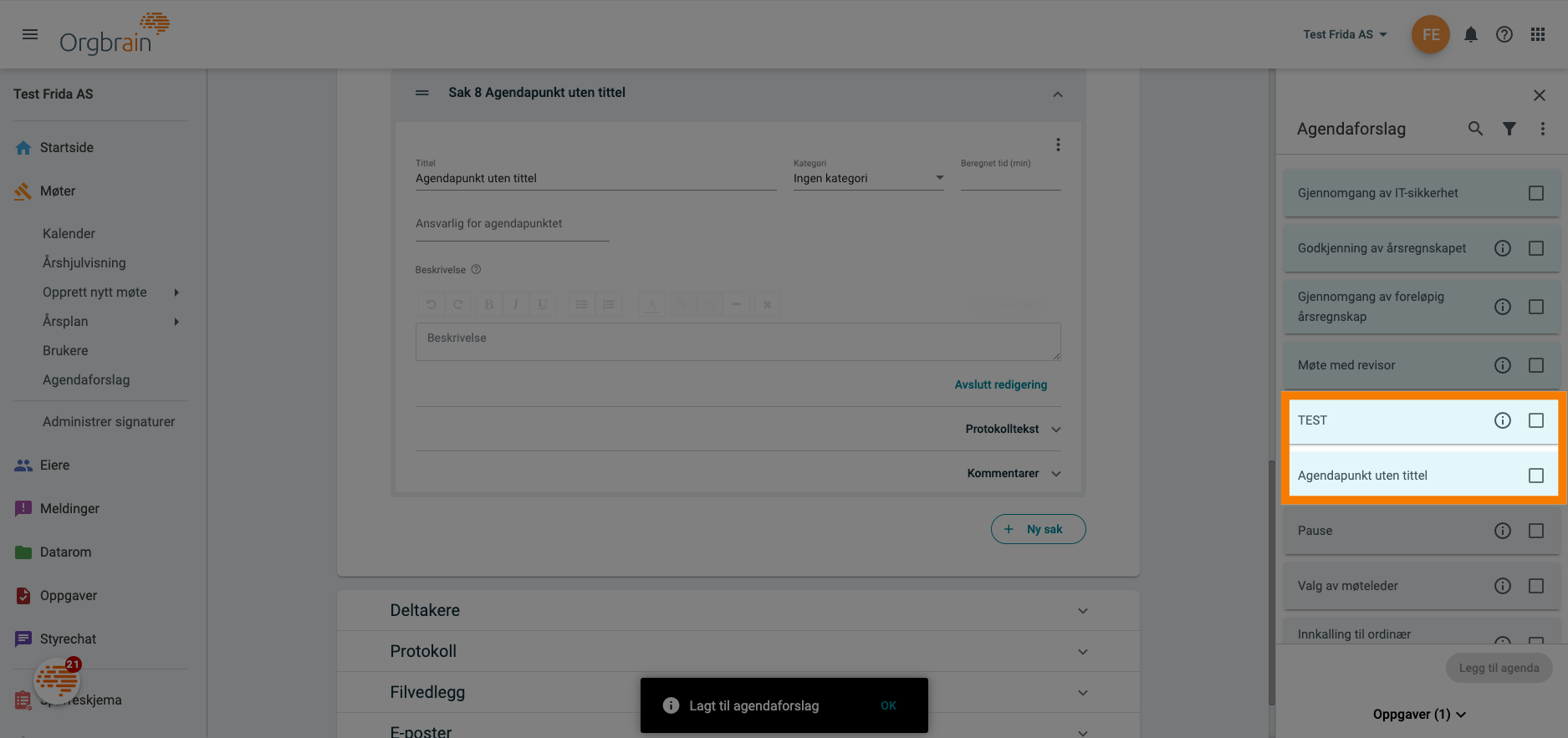Expand the Kommentarer section
The width and height of the screenshot is (1568, 738).
(x=1014, y=473)
